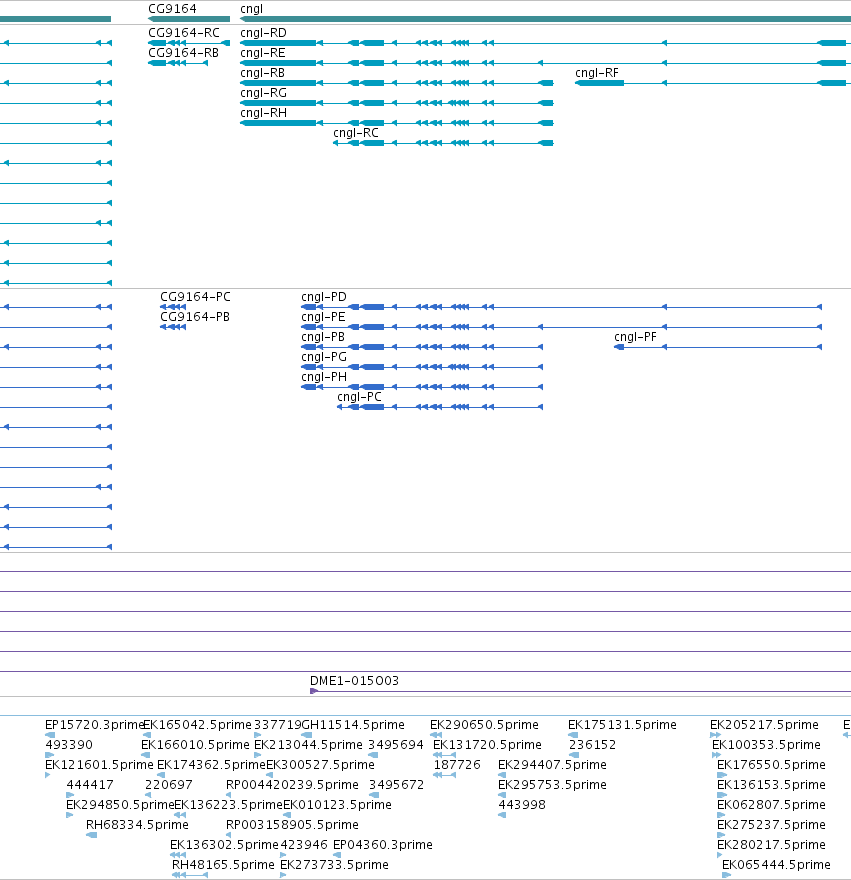Click the cngl gene label
Screen dimensions: 851x880
251,9
